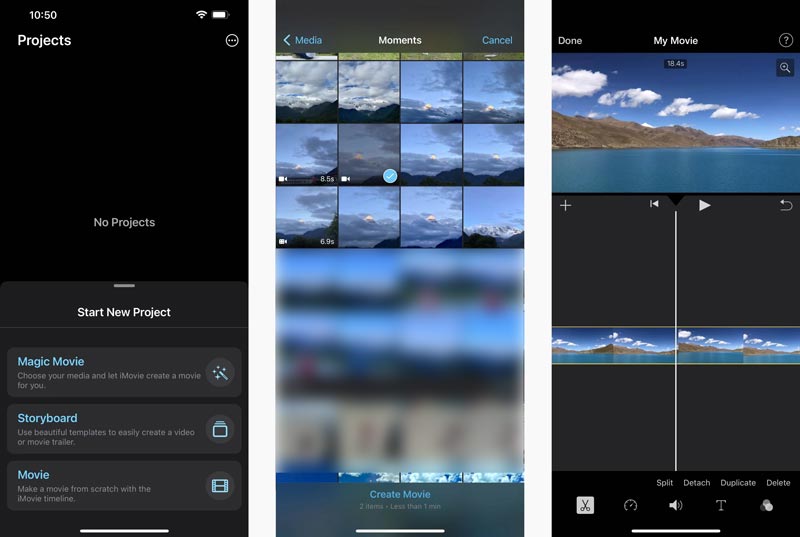Choose Movie to start from scratch
800x537 pixels.
pos(124,485)
